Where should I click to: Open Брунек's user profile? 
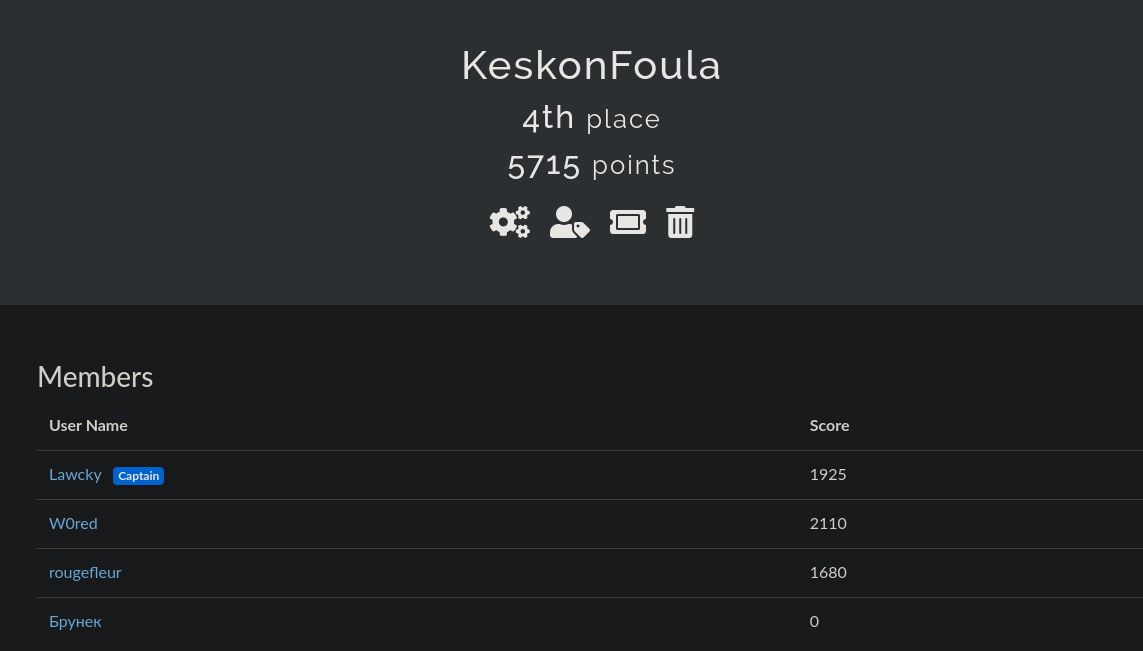(75, 622)
